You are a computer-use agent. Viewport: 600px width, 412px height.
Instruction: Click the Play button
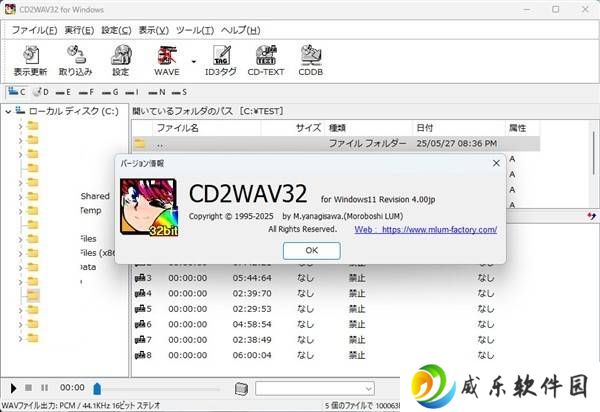pos(13,388)
